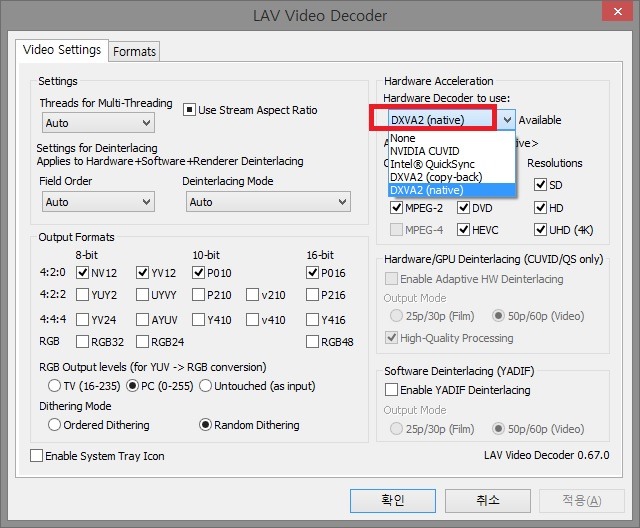
Task: Enable System Tray Icon checkbox
Action: (x=36, y=455)
